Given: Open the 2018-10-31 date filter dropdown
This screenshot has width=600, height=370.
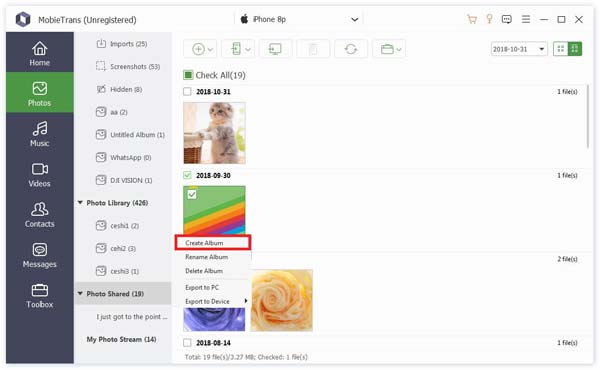Looking at the screenshot, I should point(519,49).
